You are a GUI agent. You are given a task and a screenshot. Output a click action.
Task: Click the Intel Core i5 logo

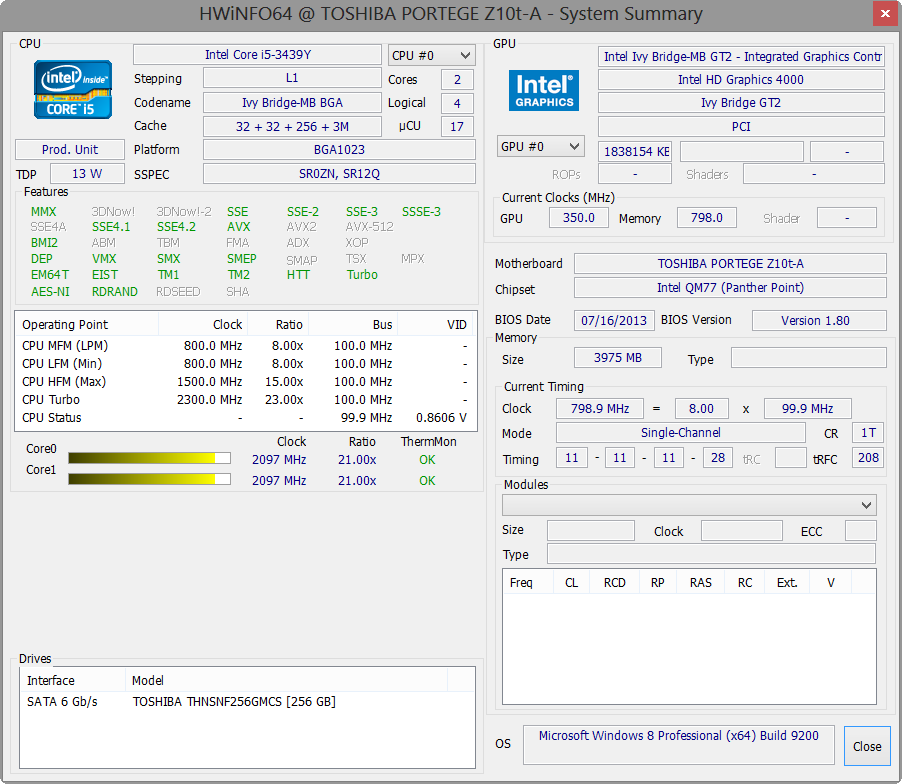[72, 90]
